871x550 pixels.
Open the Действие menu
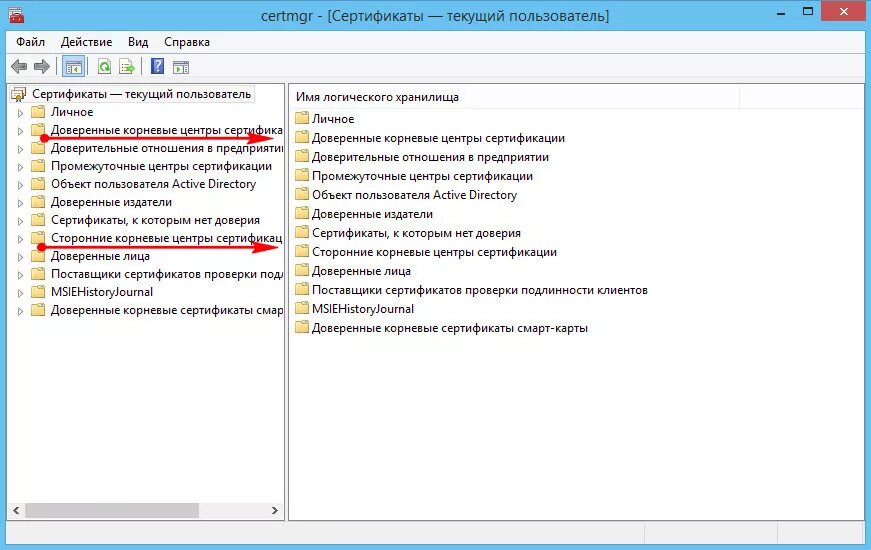[x=86, y=42]
